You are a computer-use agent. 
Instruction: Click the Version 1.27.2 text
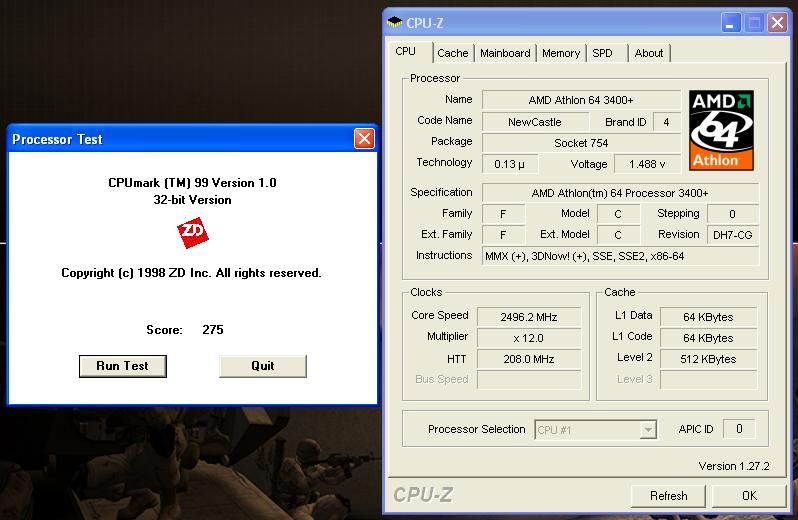[734, 466]
